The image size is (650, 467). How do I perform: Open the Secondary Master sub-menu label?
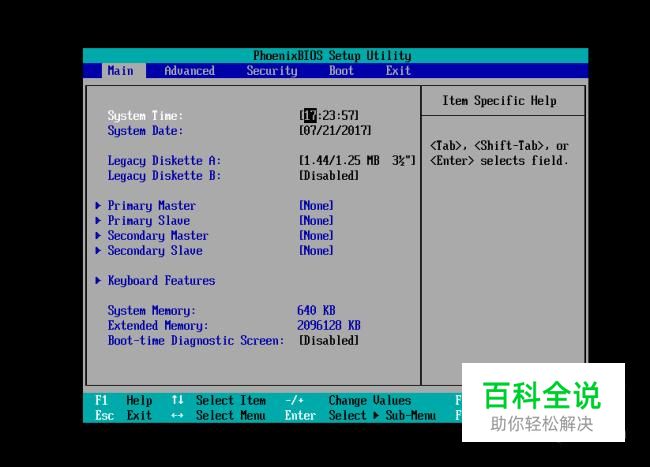158,235
